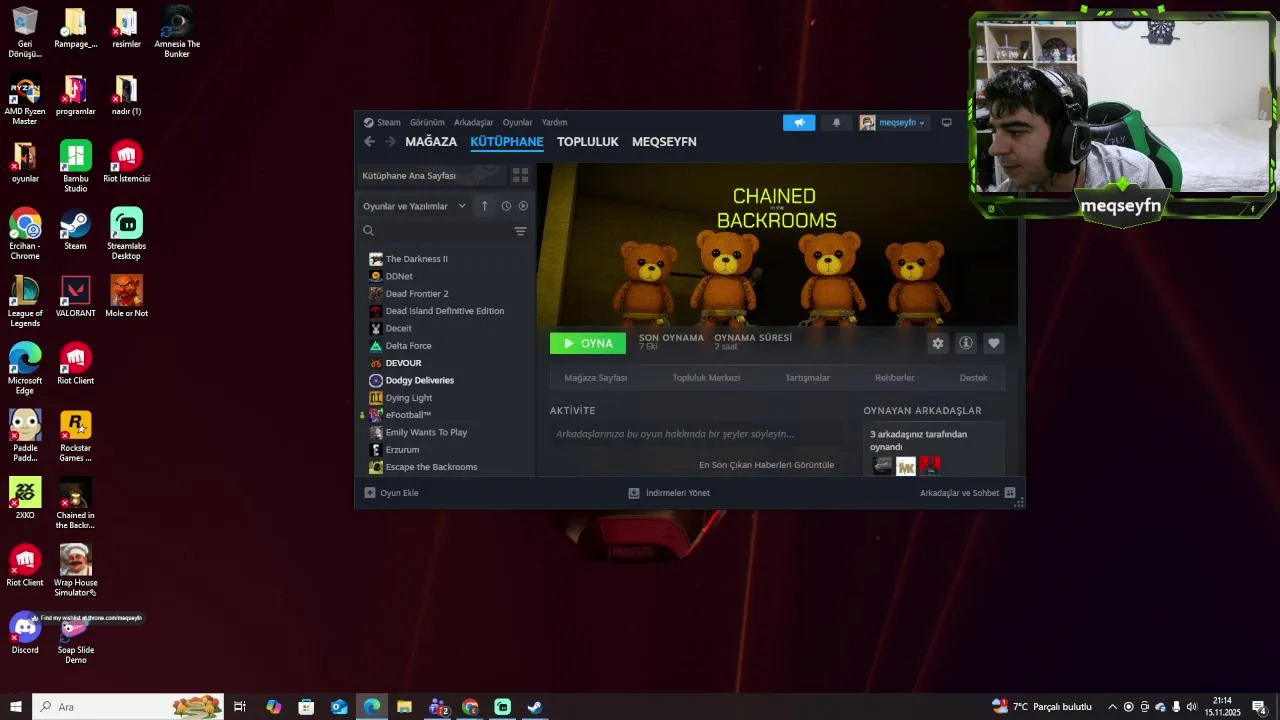Open the Streamlabs Desktop shortcut
The width and height of the screenshot is (1280, 720).
point(126,233)
